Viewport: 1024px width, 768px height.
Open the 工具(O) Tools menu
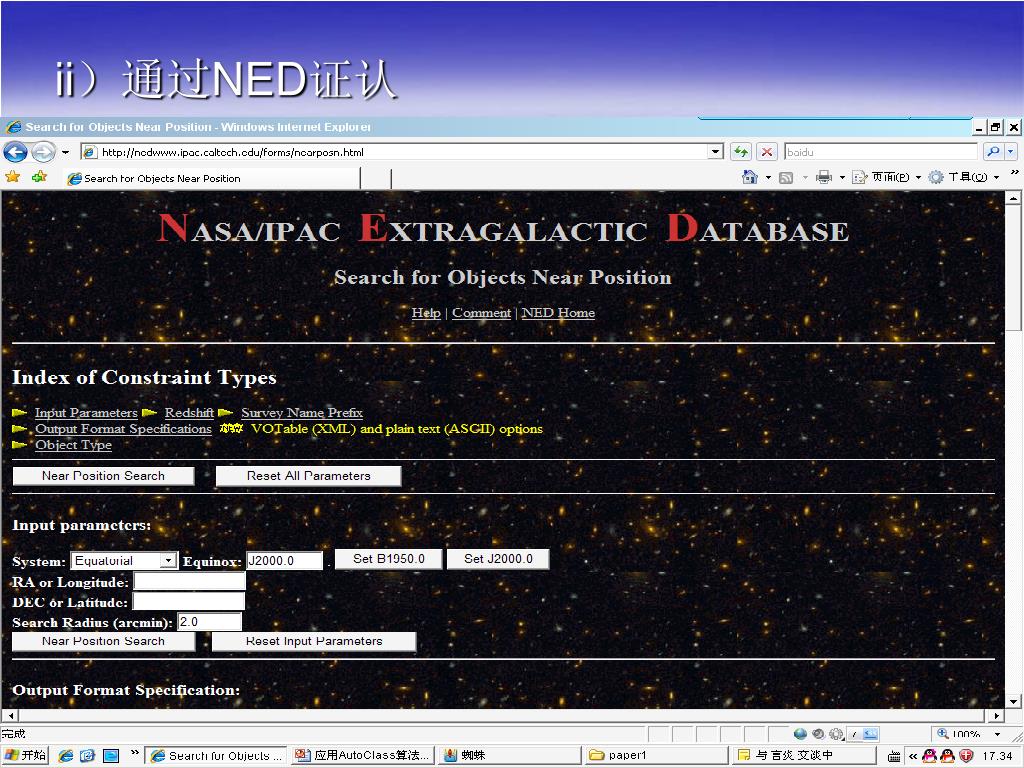pyautogui.click(x=964, y=177)
